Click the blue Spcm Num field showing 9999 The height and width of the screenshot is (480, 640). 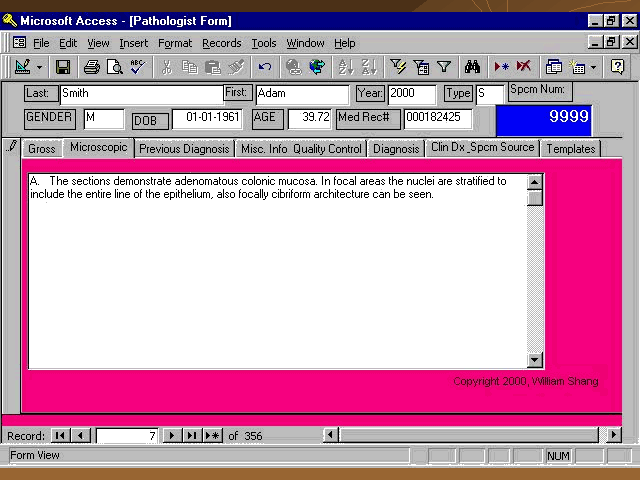click(543, 117)
